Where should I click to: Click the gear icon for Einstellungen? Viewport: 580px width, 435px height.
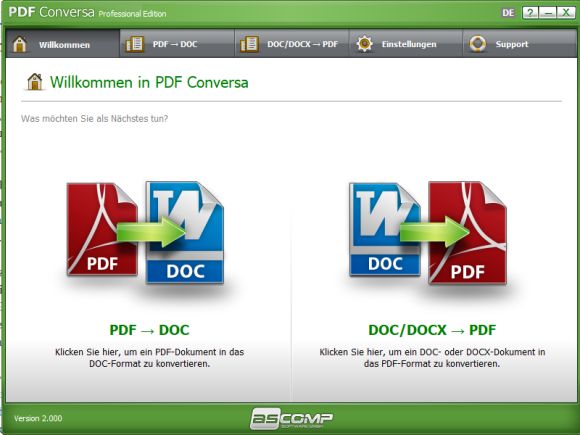point(364,44)
